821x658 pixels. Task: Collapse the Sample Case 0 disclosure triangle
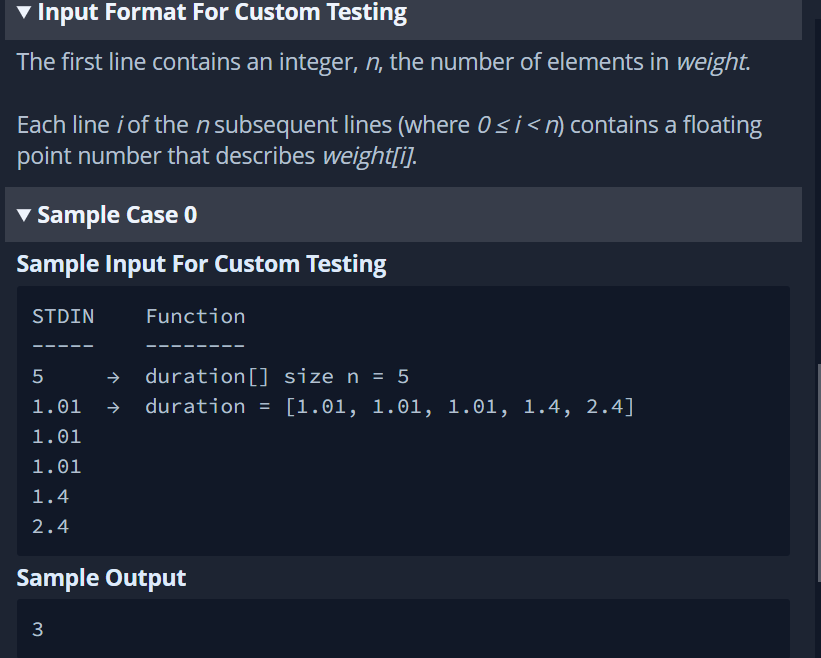24,215
